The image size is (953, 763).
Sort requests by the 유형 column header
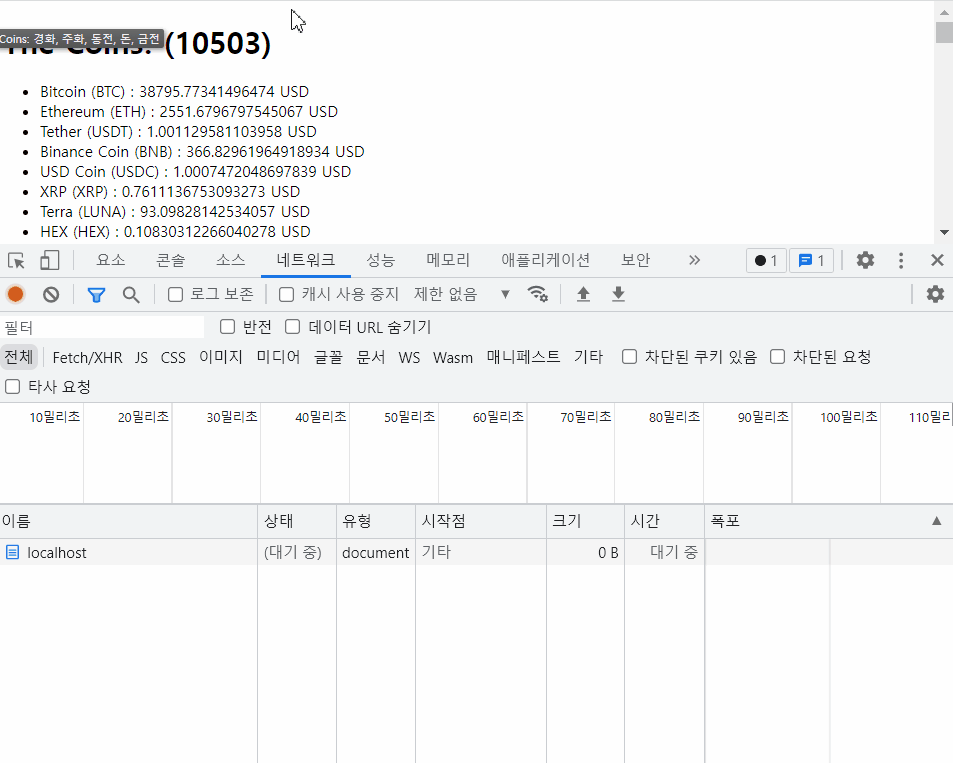point(376,521)
